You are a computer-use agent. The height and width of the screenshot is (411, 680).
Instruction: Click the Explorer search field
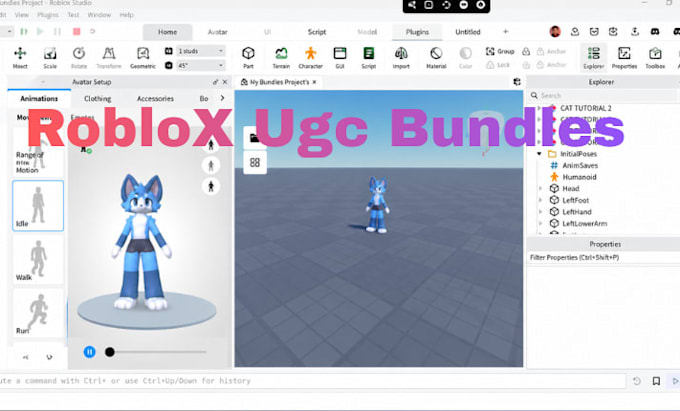(x=603, y=95)
